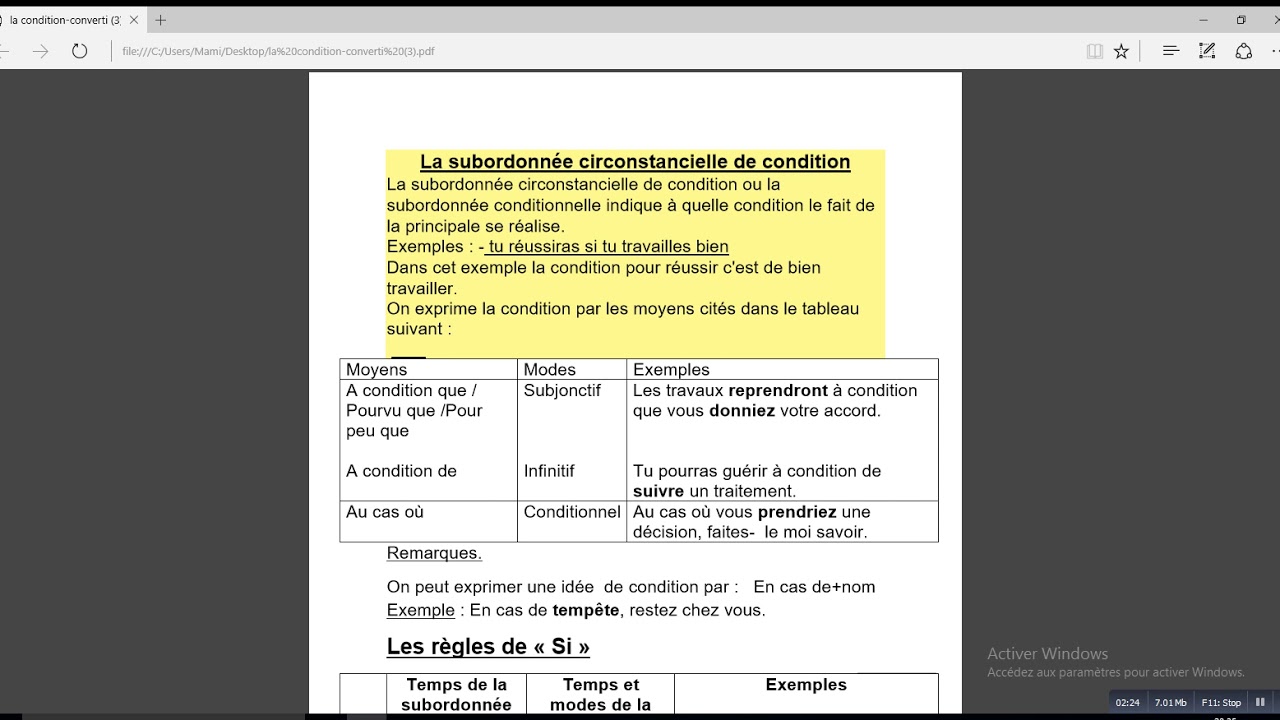Click the Share circles icon
Image resolution: width=1280 pixels, height=720 pixels.
[x=1244, y=51]
